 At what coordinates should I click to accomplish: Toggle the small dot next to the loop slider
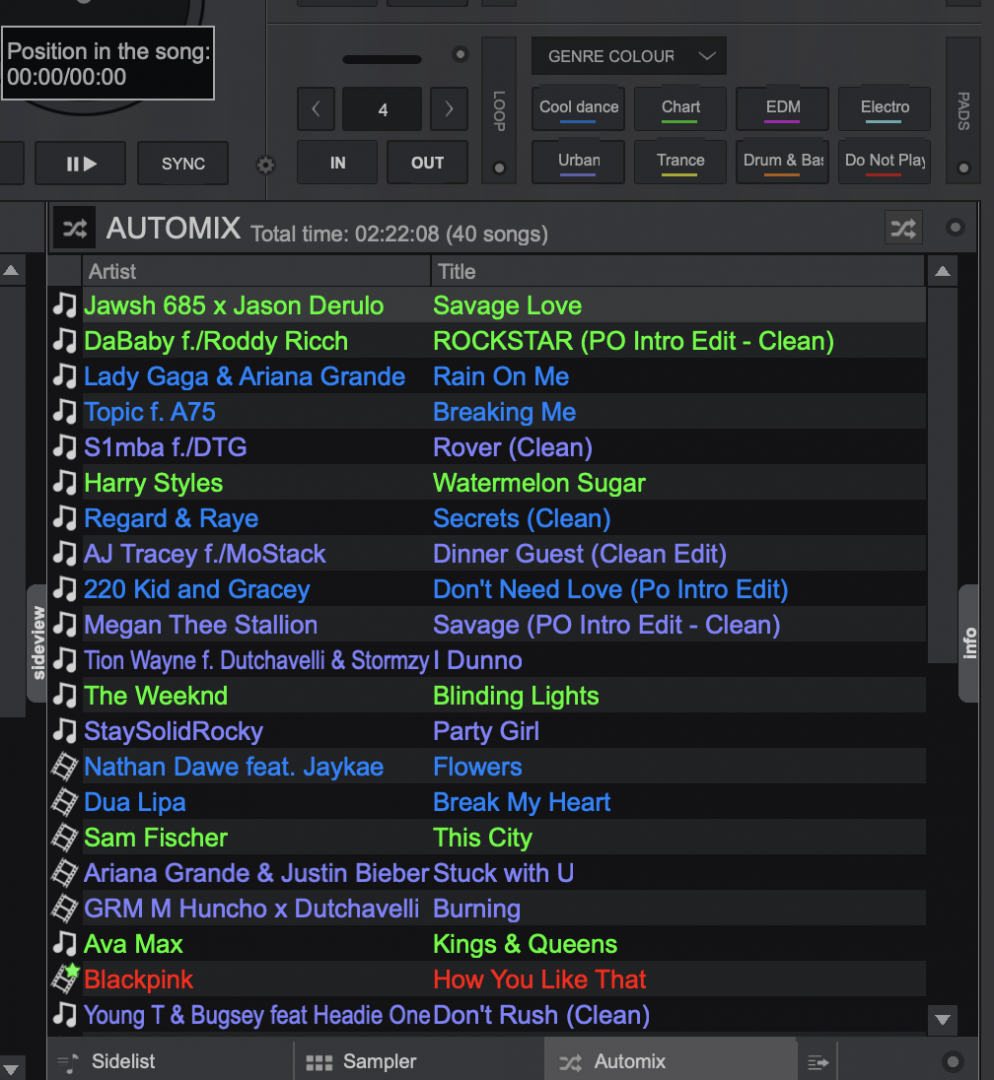coord(459,54)
